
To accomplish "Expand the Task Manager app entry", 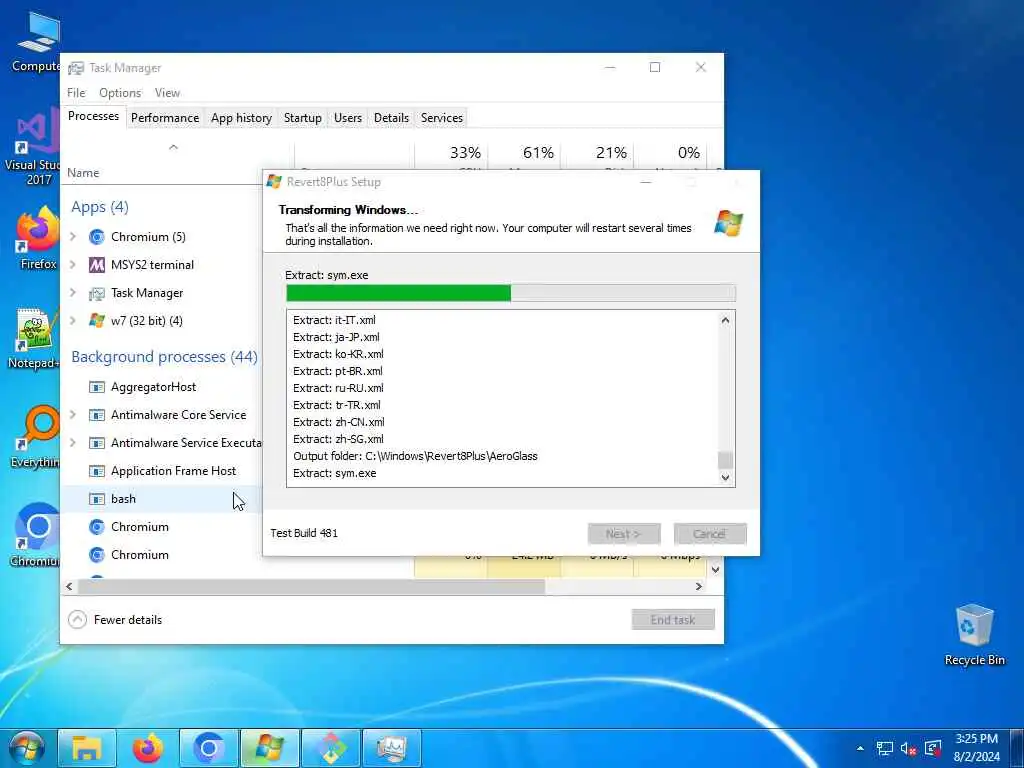I will tap(73, 293).
